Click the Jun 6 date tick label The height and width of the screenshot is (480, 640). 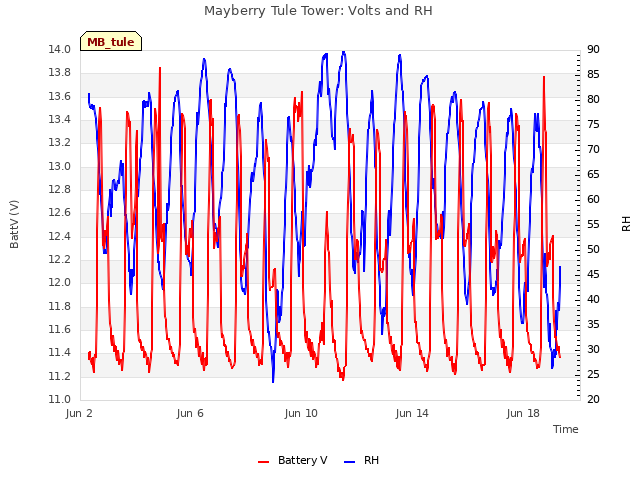click(x=190, y=413)
